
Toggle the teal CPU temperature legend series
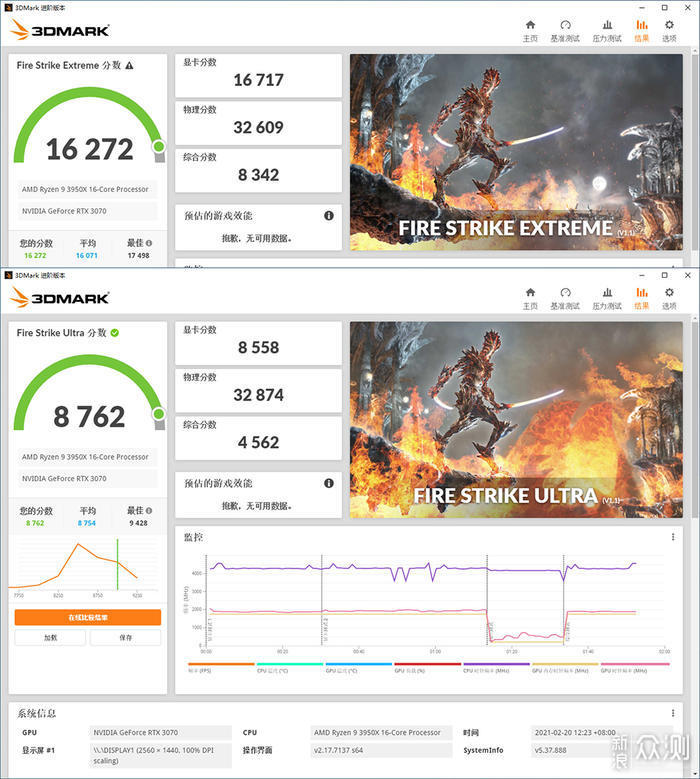(x=290, y=667)
